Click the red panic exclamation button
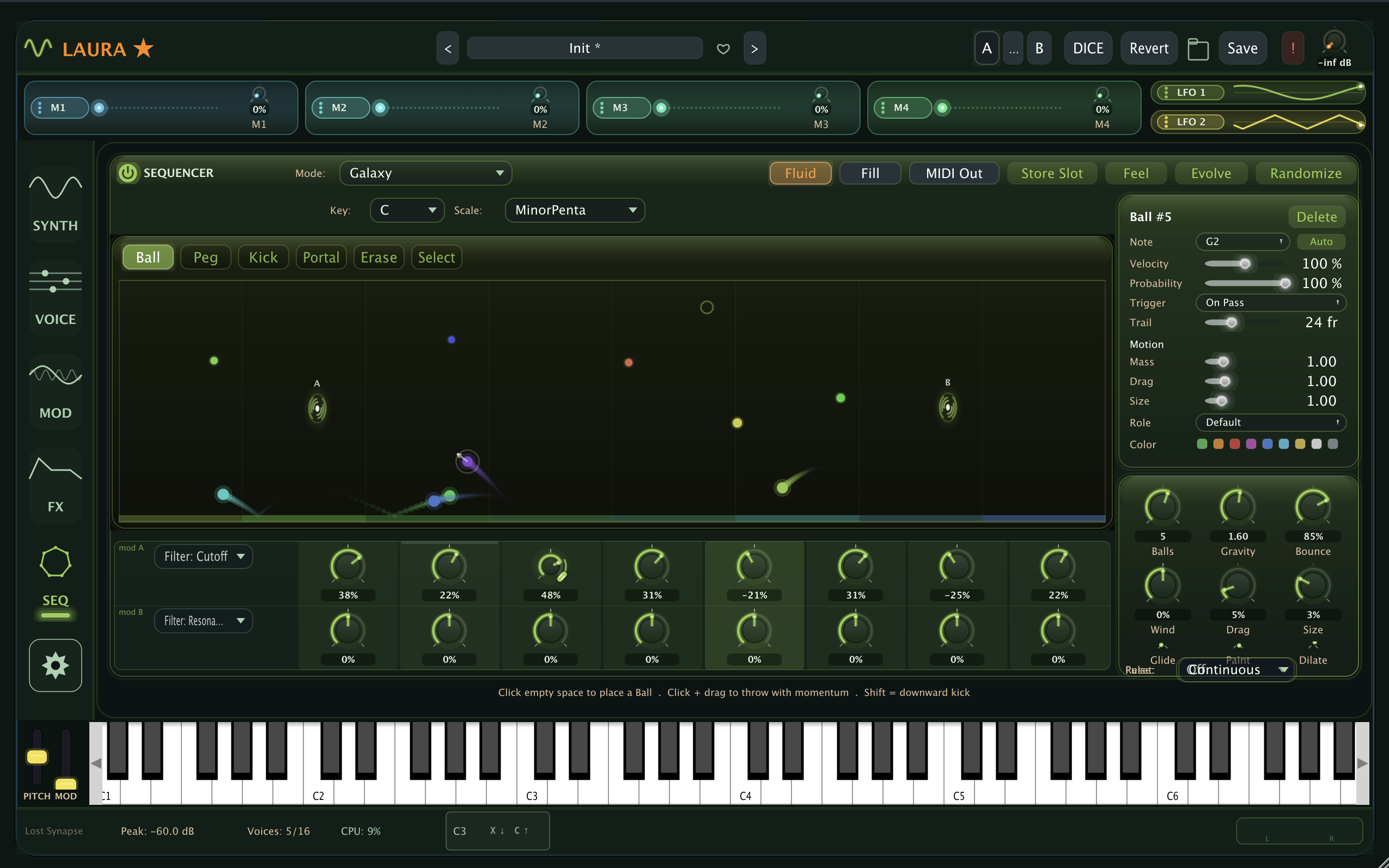This screenshot has height=868, width=1389. [1293, 48]
